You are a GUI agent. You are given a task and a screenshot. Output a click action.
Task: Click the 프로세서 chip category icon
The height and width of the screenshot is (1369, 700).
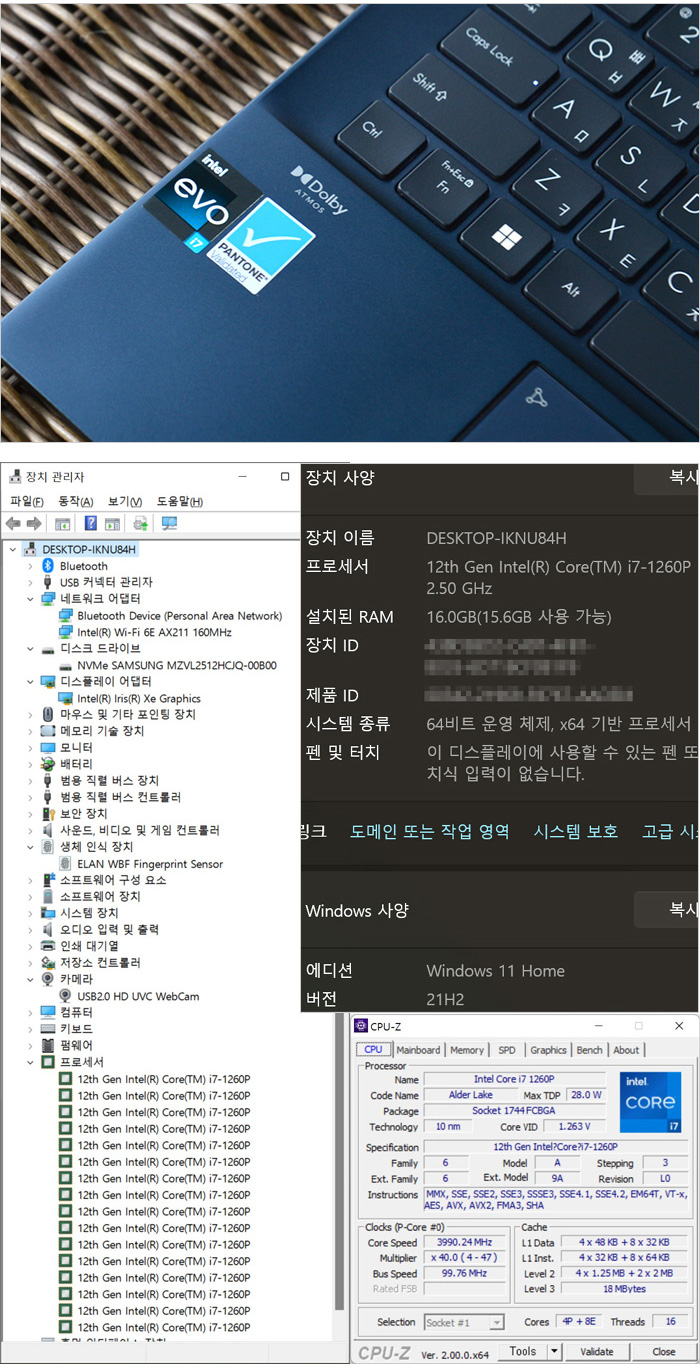click(x=48, y=1062)
